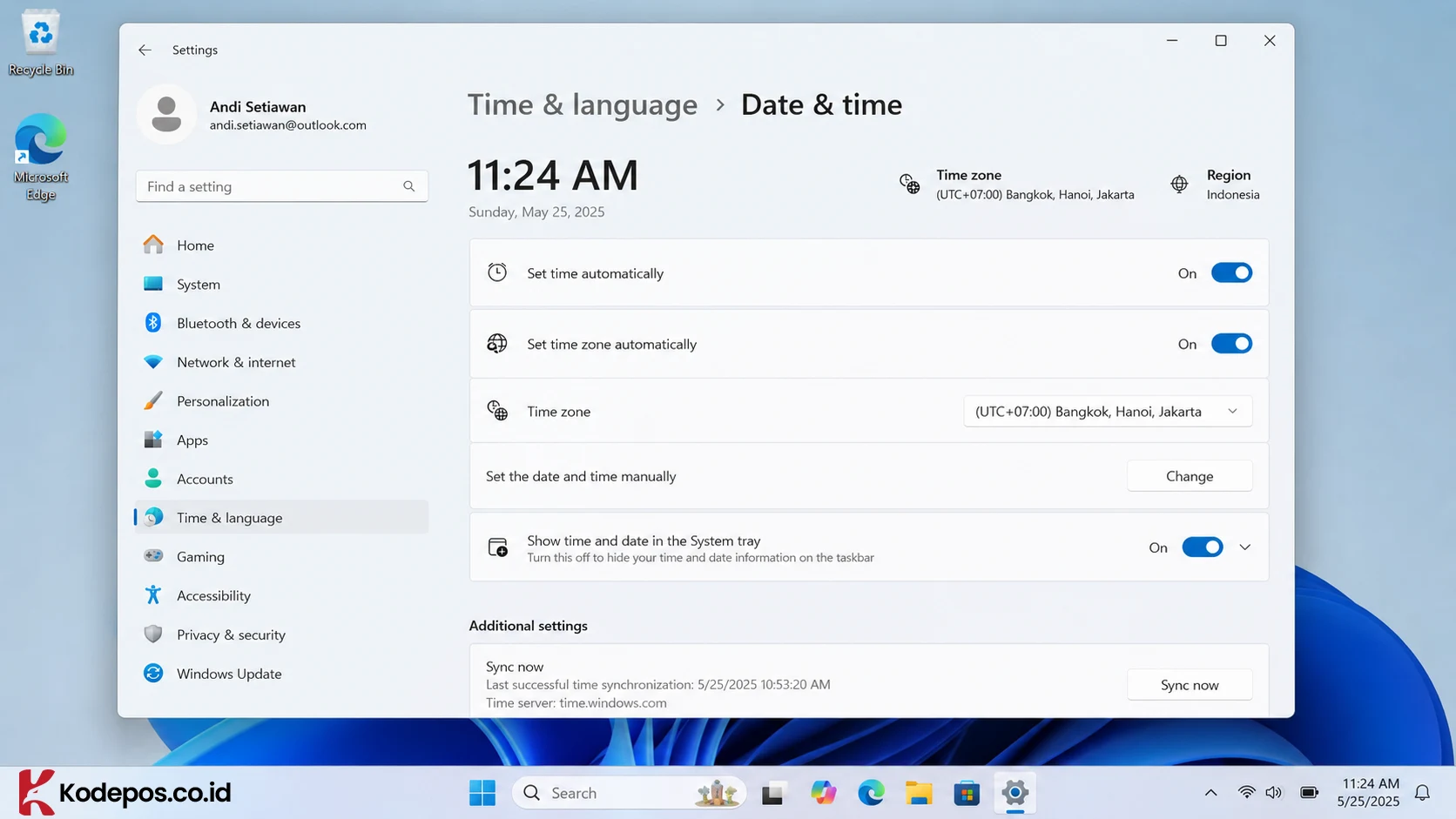Screen dimensions: 1456x819
Task: Click the Home house icon in sidebar
Action: [x=153, y=245]
